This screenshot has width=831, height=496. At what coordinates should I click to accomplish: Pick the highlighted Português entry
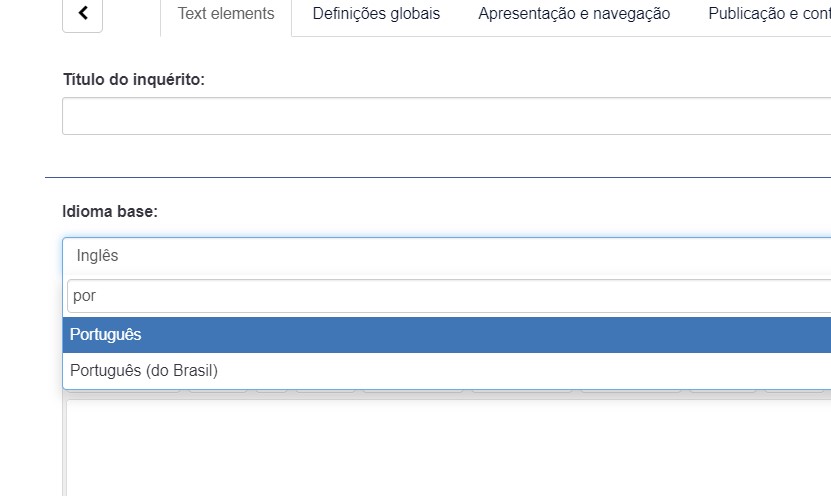[106, 335]
